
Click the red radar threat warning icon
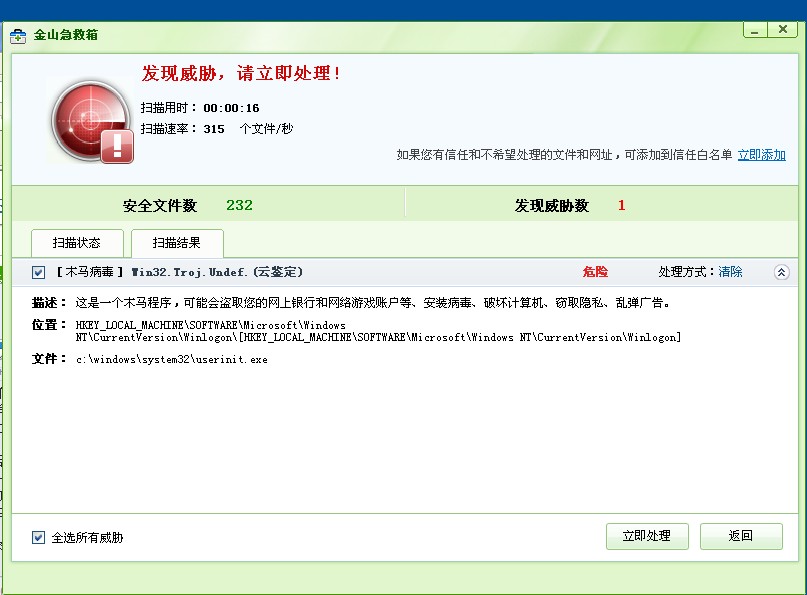pyautogui.click(x=92, y=121)
